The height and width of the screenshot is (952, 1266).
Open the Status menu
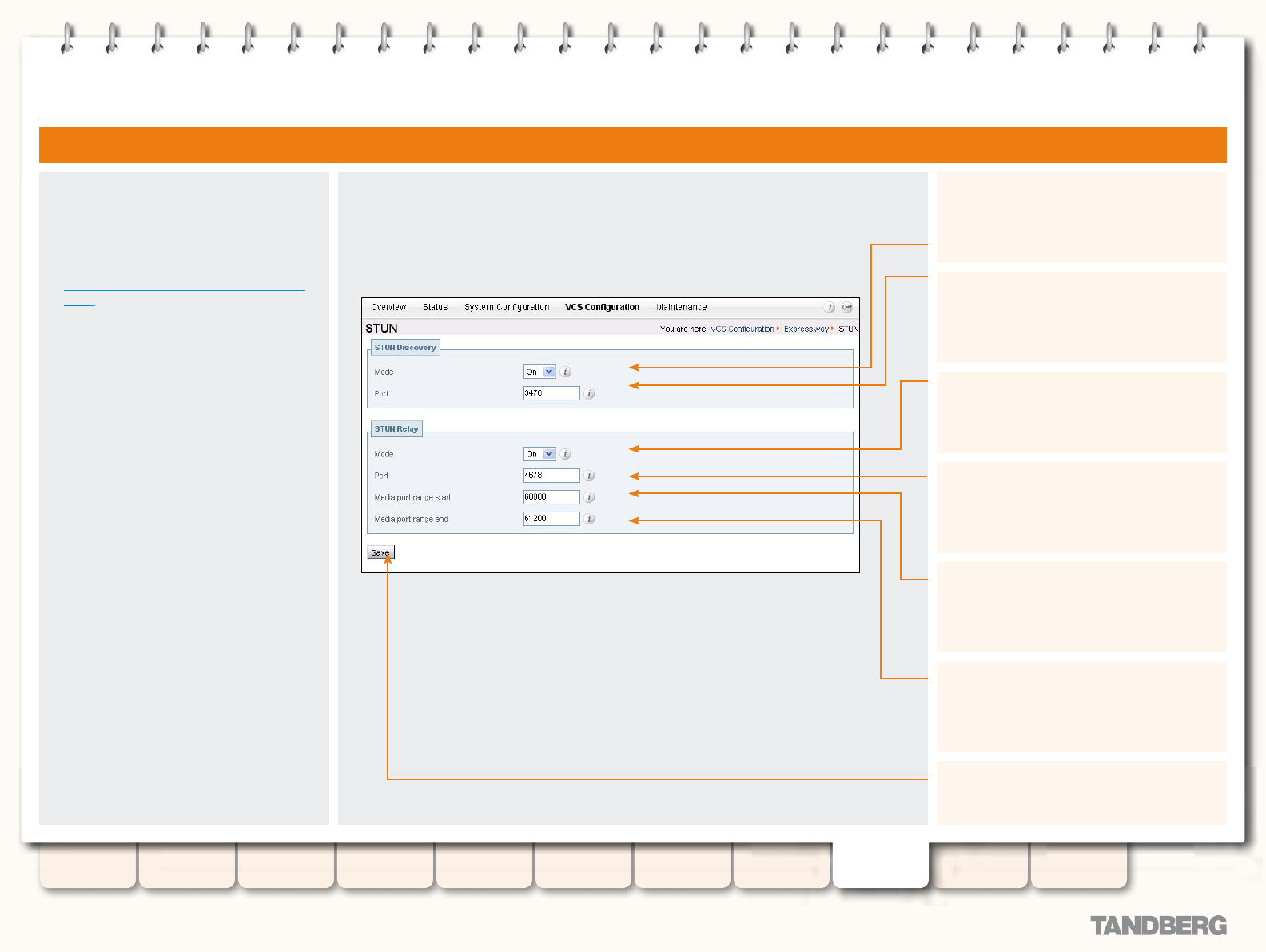435,308
